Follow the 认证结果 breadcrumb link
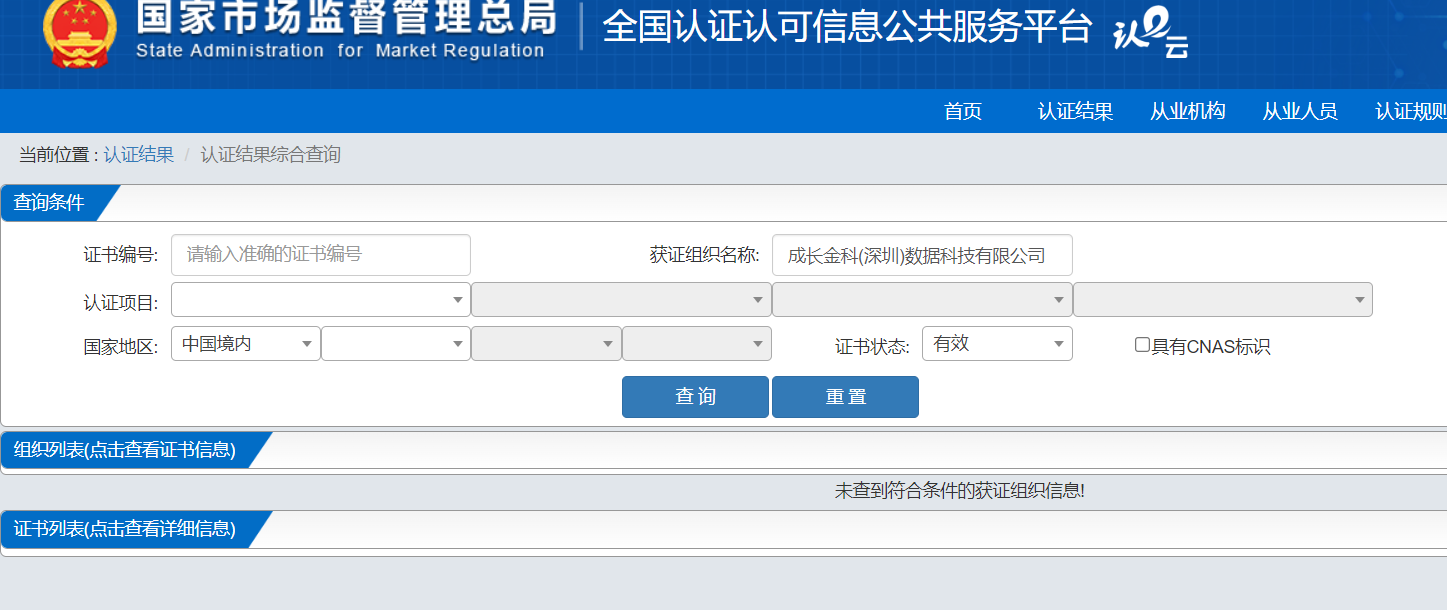 138,155
